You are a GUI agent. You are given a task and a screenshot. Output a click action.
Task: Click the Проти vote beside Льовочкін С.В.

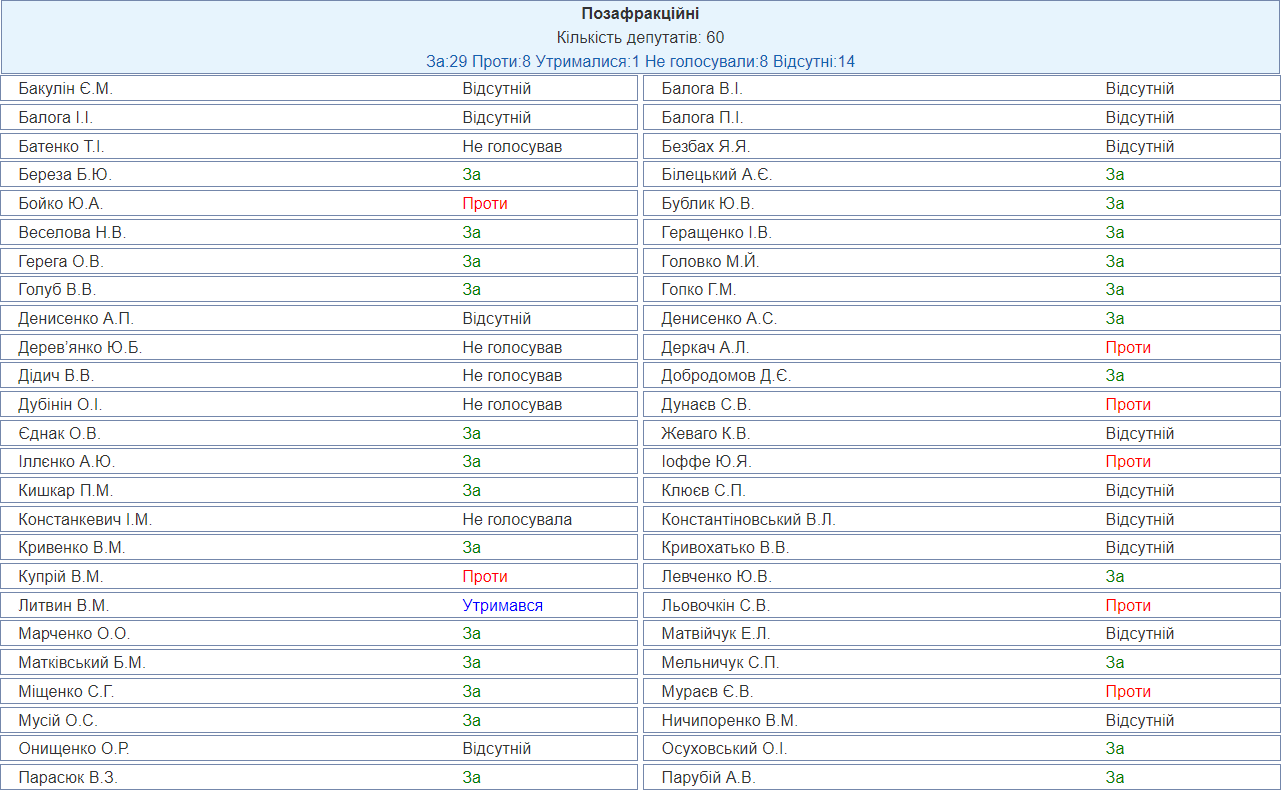pyautogui.click(x=1128, y=606)
